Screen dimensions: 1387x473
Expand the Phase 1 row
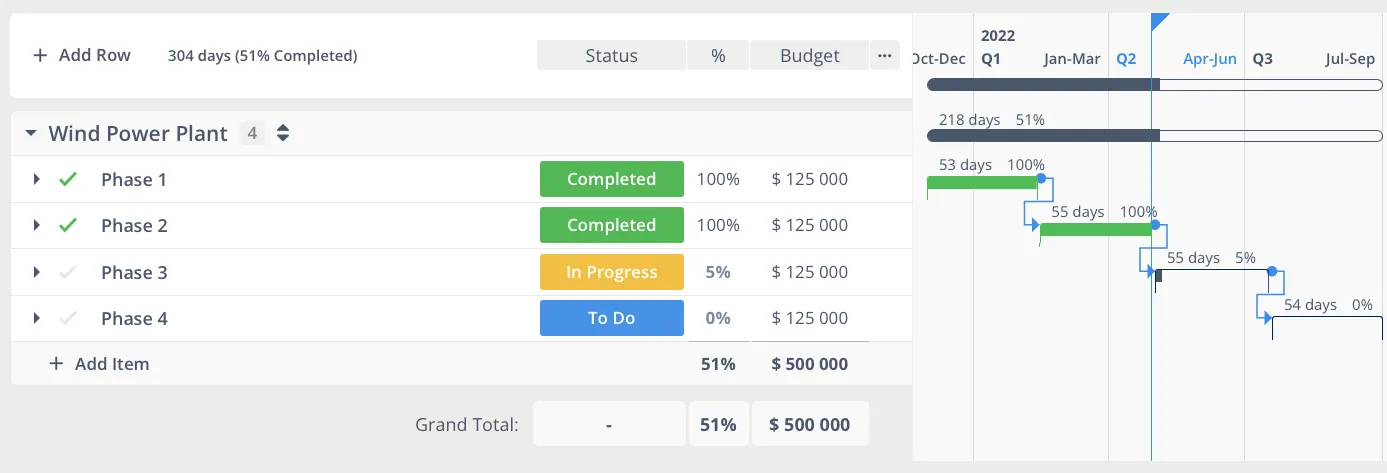click(37, 180)
